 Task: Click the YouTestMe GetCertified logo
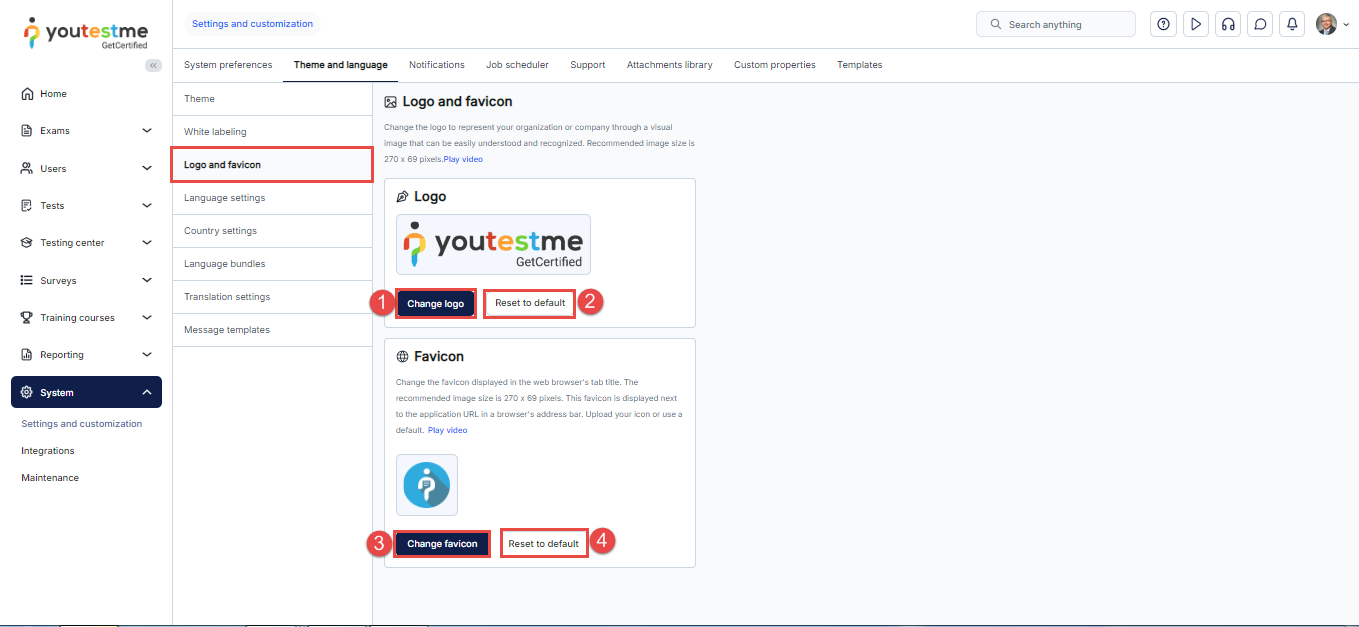coord(85,33)
